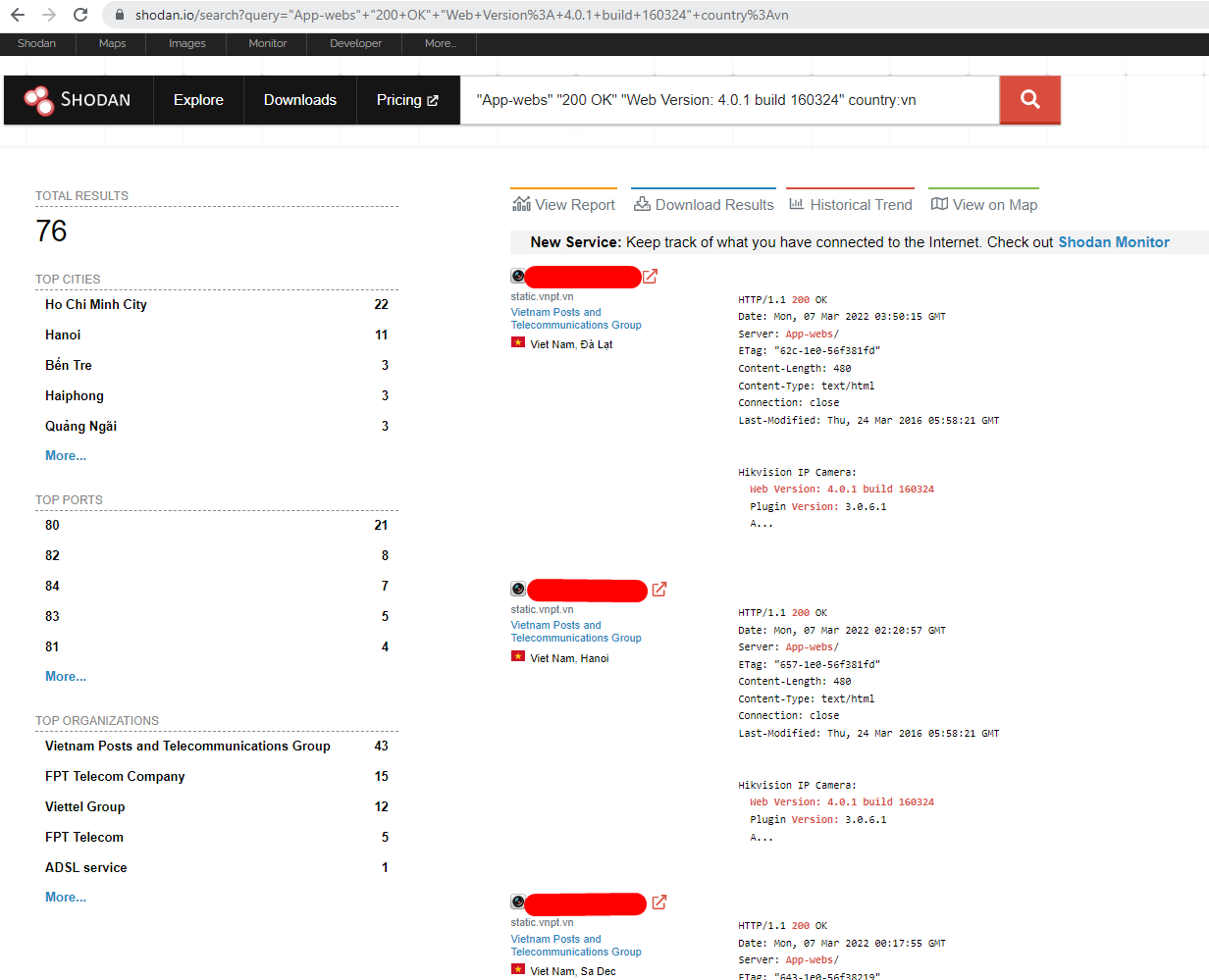Click the Shodan search query field
Viewport: 1209px width, 980px height.
[x=730, y=100]
